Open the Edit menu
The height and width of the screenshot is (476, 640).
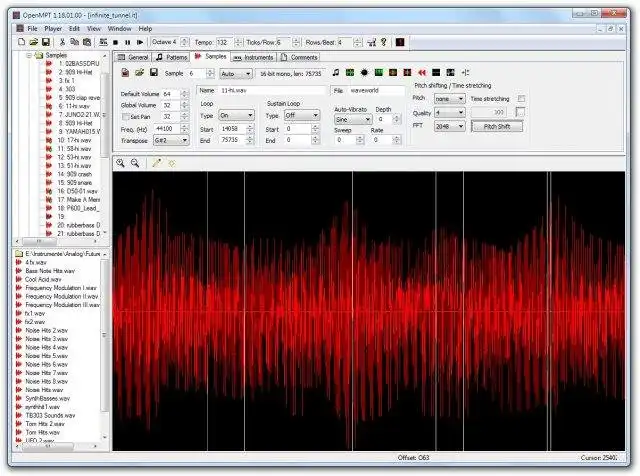click(74, 29)
